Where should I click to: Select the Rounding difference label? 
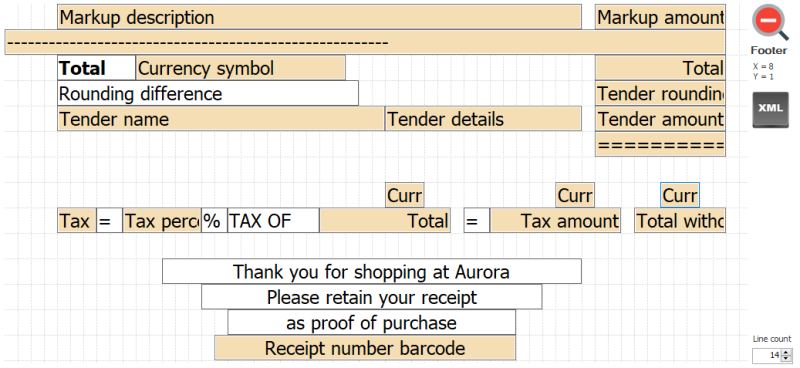click(x=208, y=93)
